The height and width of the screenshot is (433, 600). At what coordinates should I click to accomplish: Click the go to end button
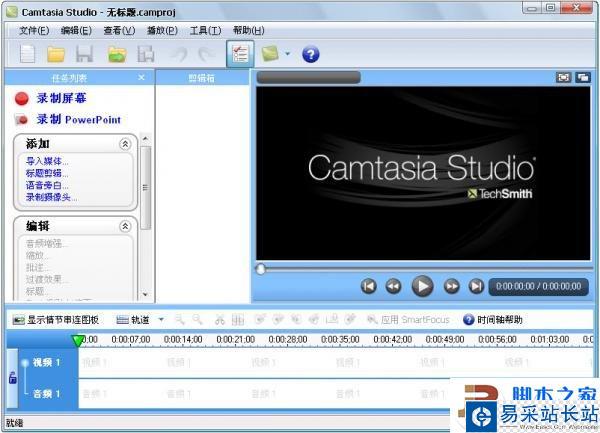click(476, 286)
